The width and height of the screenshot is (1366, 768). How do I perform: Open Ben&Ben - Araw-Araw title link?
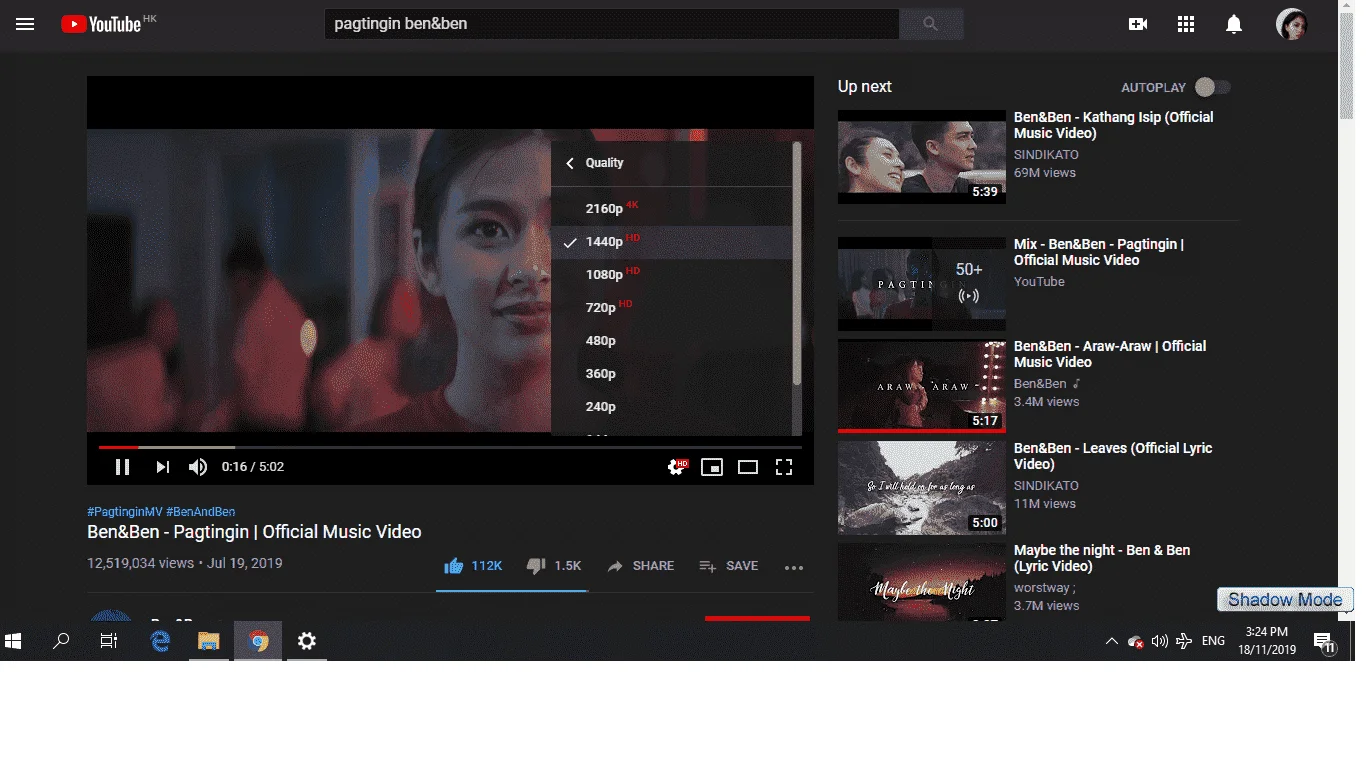(x=1110, y=354)
